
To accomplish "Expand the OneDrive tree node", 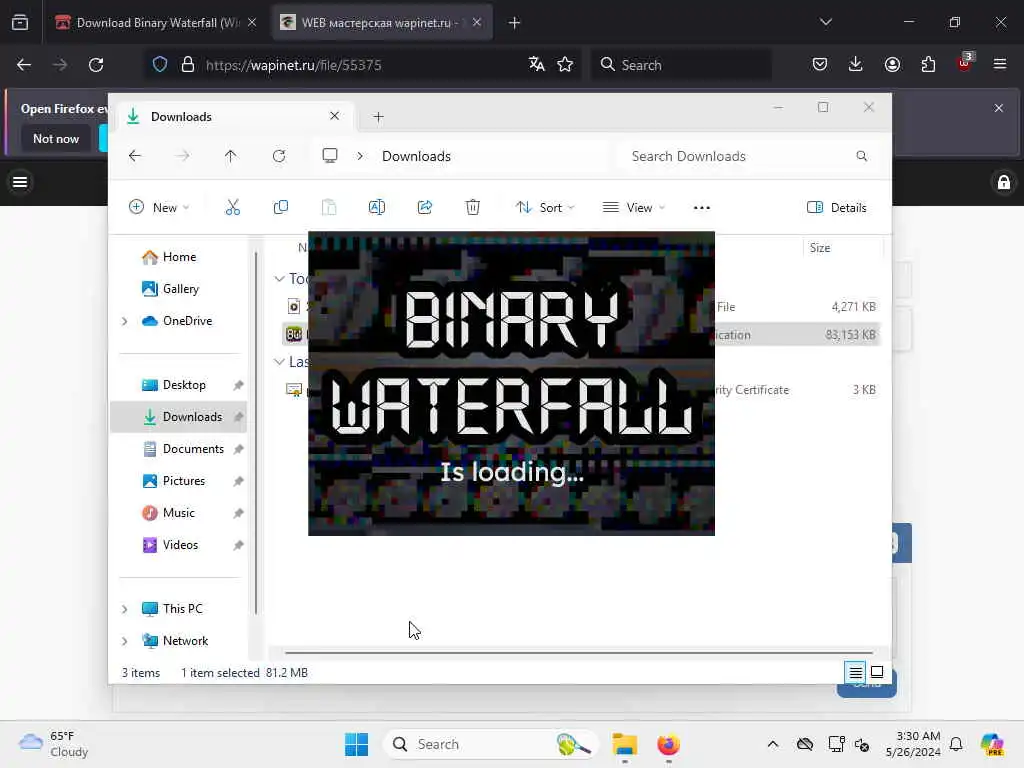I will [125, 321].
